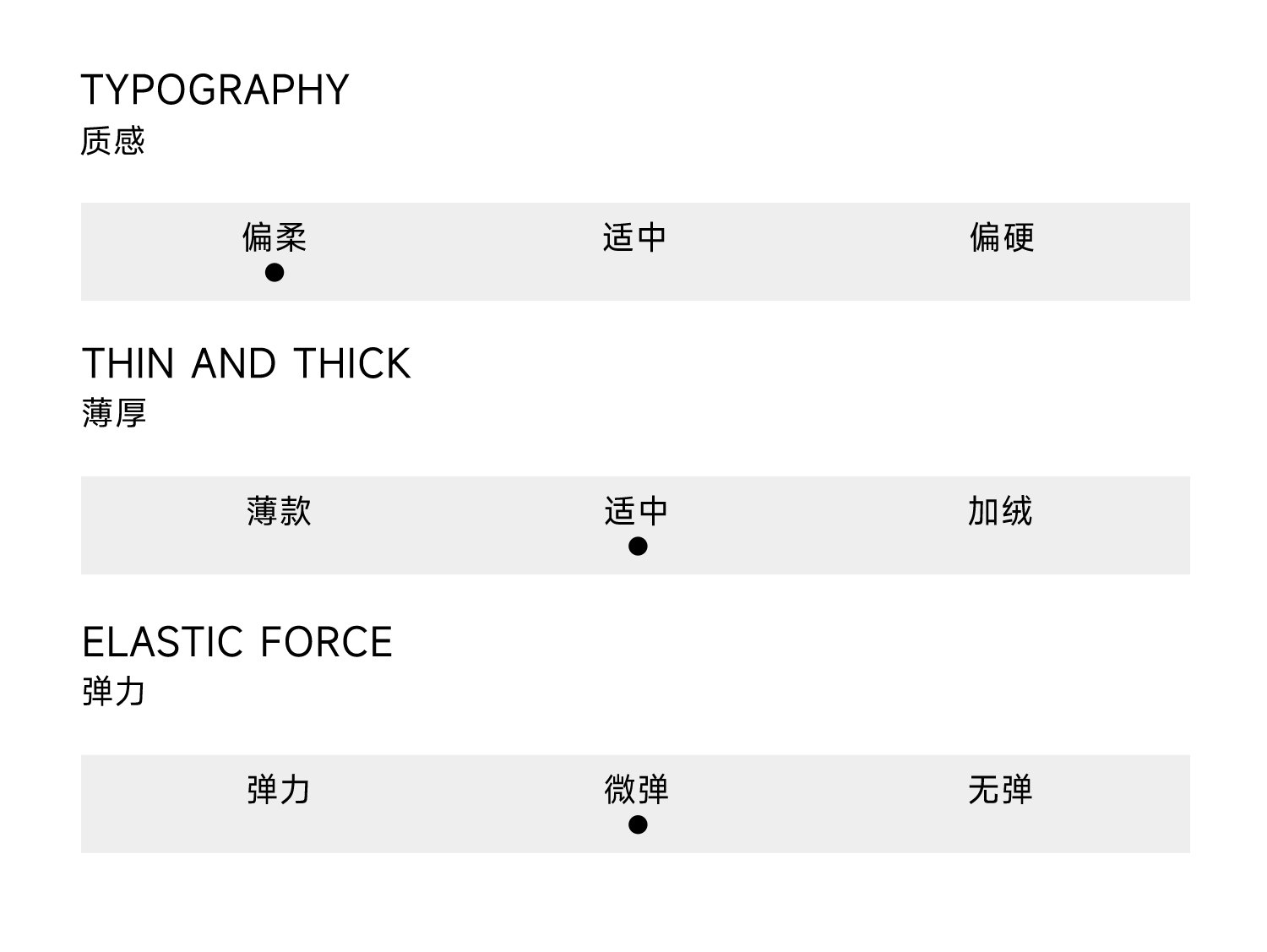Choose the 微弹 elasticity option
This screenshot has height=952, width=1267.
pyautogui.click(x=637, y=790)
